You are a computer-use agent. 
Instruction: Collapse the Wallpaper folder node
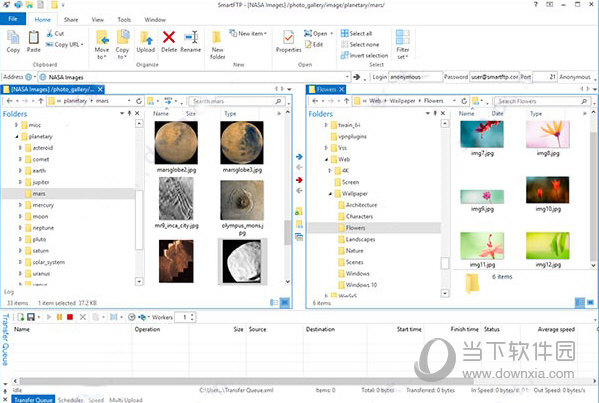[x=330, y=194]
